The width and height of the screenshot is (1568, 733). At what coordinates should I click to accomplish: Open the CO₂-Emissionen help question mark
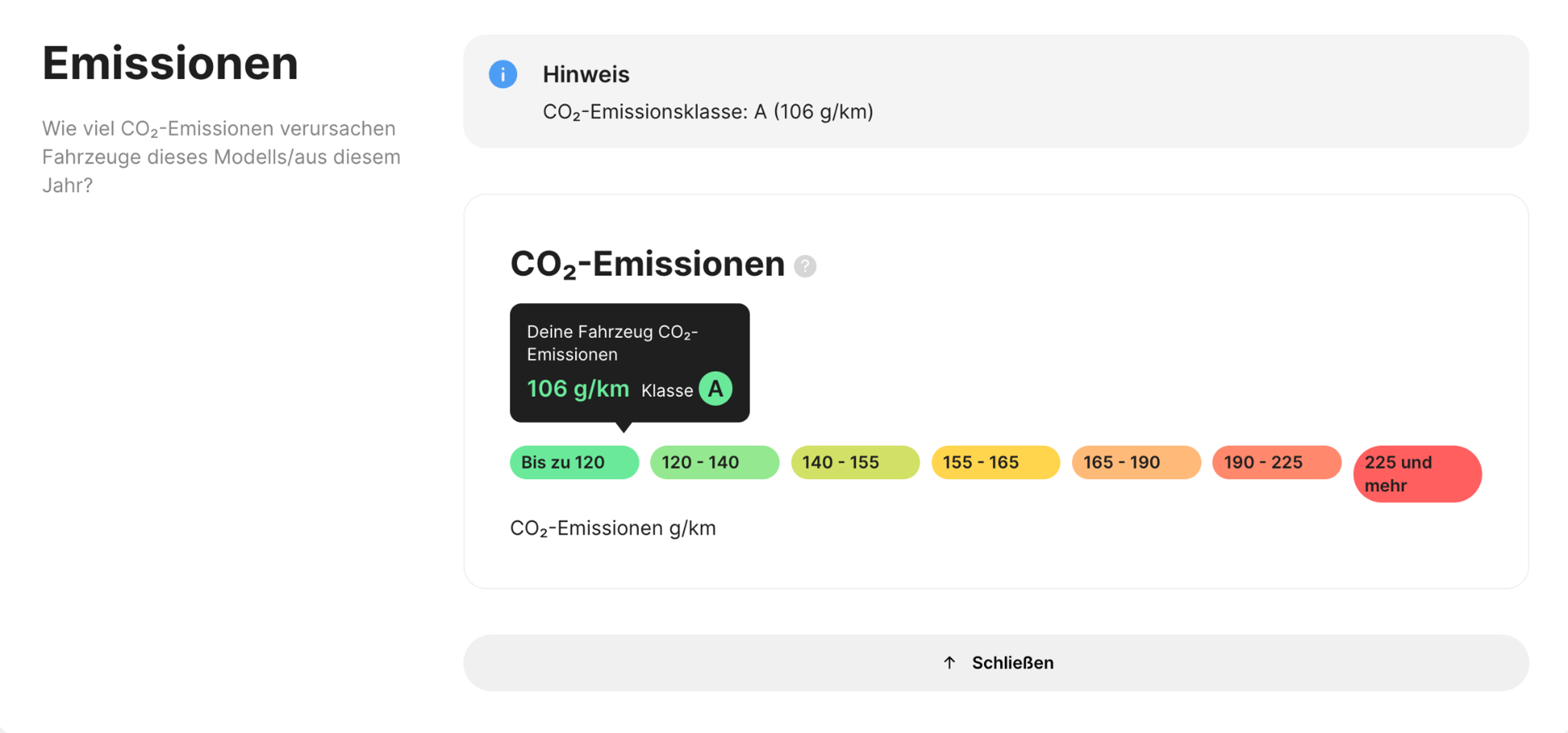point(805,266)
